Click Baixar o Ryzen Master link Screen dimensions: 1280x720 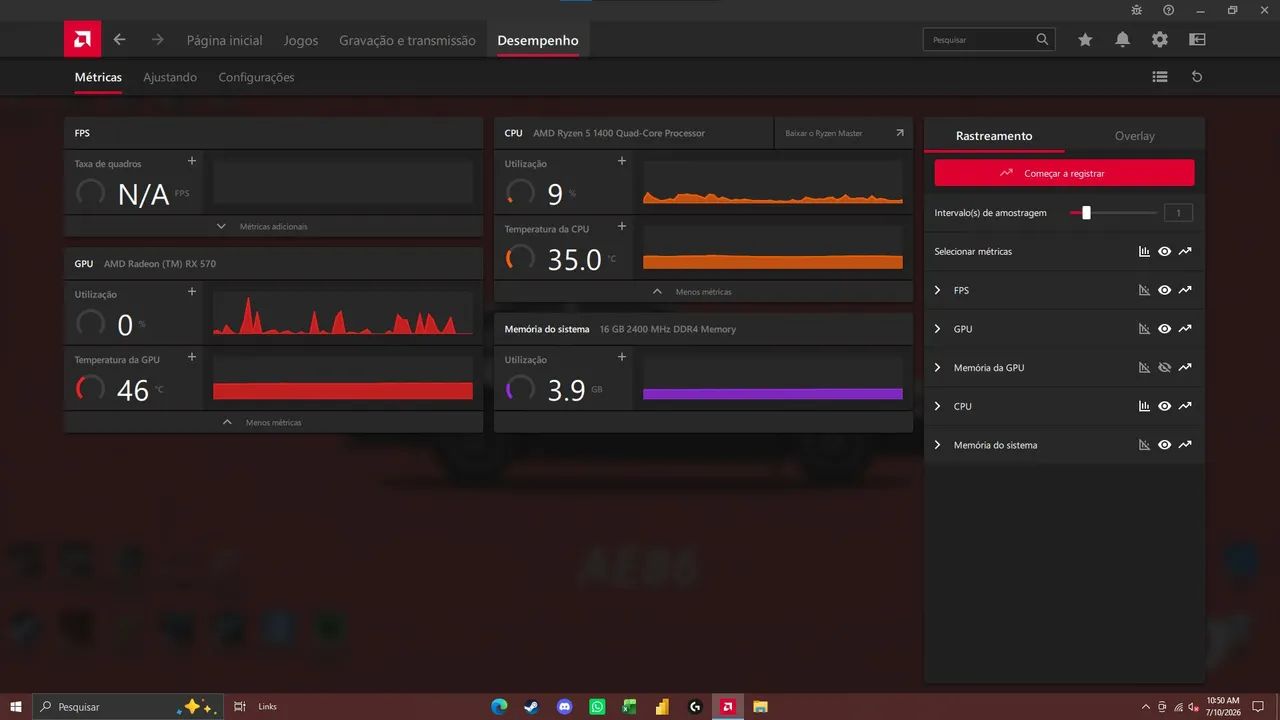tap(844, 133)
